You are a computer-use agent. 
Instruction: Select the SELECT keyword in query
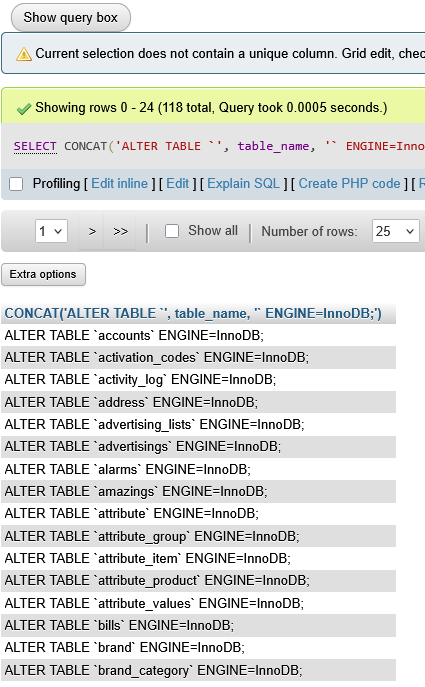point(35,146)
